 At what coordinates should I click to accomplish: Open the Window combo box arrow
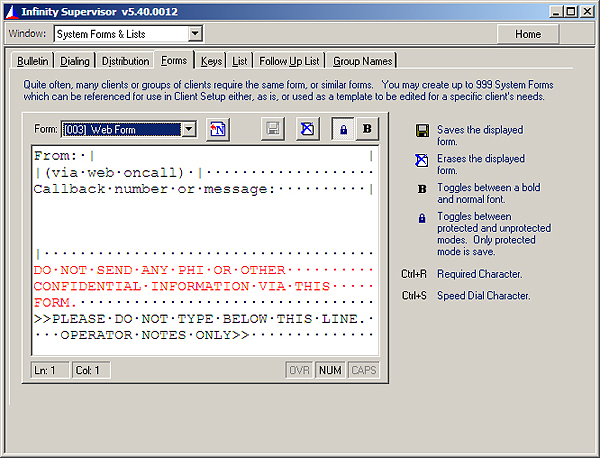point(195,34)
